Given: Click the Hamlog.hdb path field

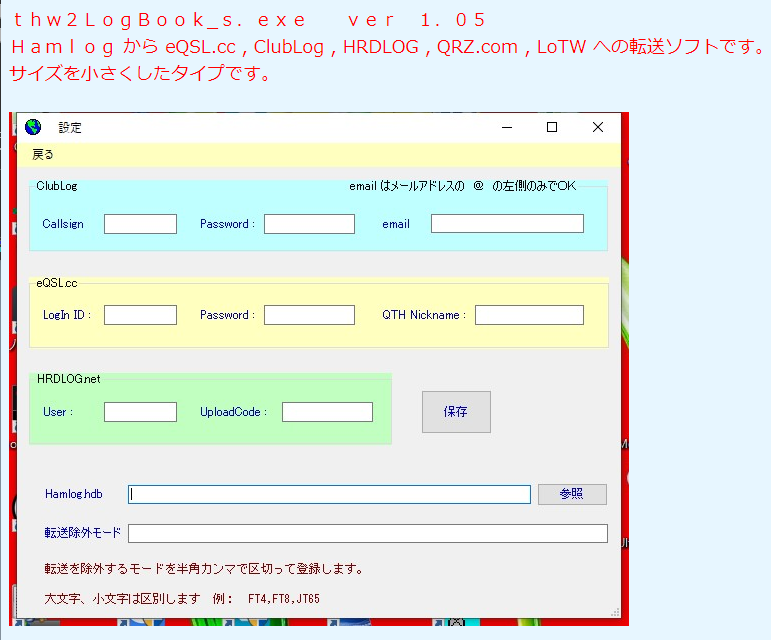Looking at the screenshot, I should coord(329,494).
